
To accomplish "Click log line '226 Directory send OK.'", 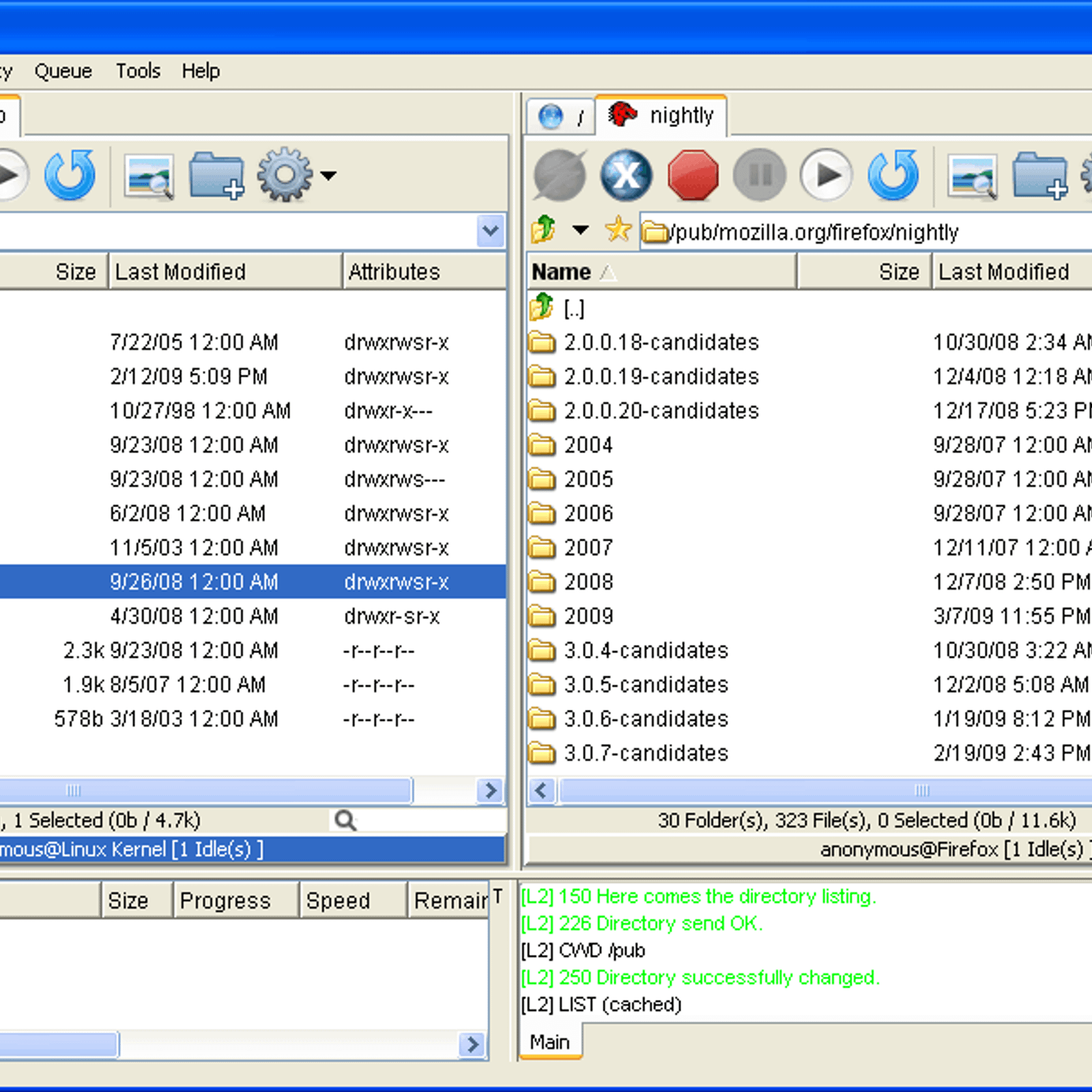I will click(642, 923).
